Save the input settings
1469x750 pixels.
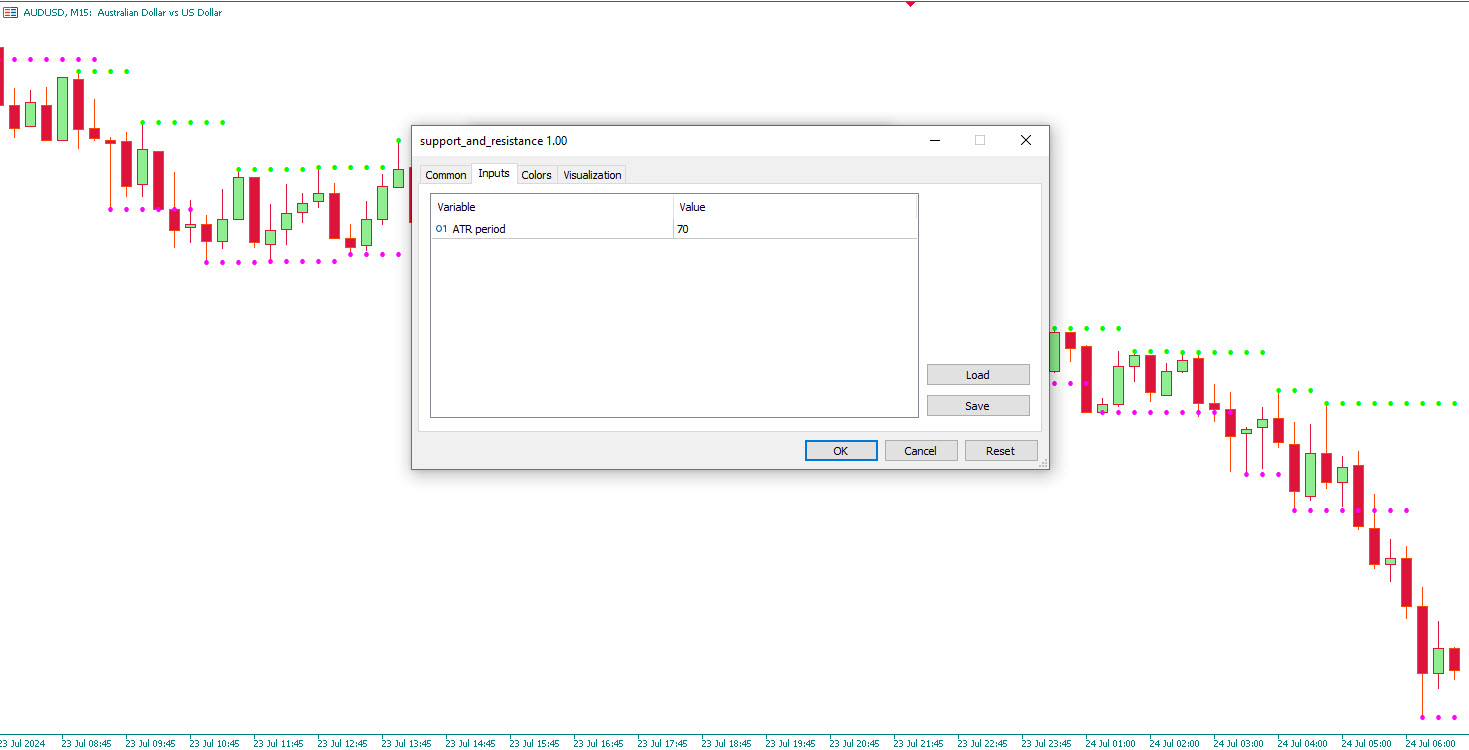[978, 406]
